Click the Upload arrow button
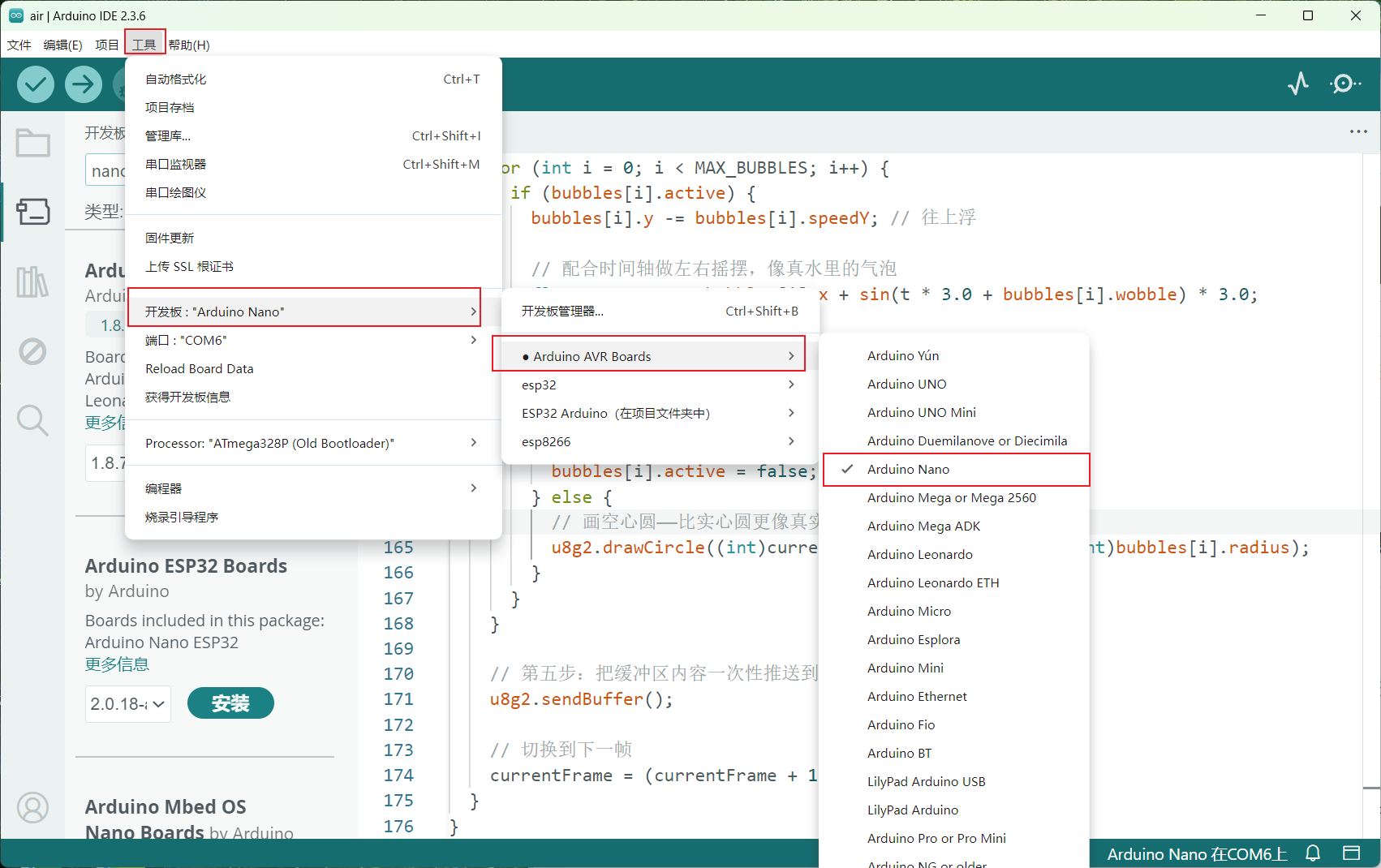Viewport: 1381px width, 868px height. point(84,84)
